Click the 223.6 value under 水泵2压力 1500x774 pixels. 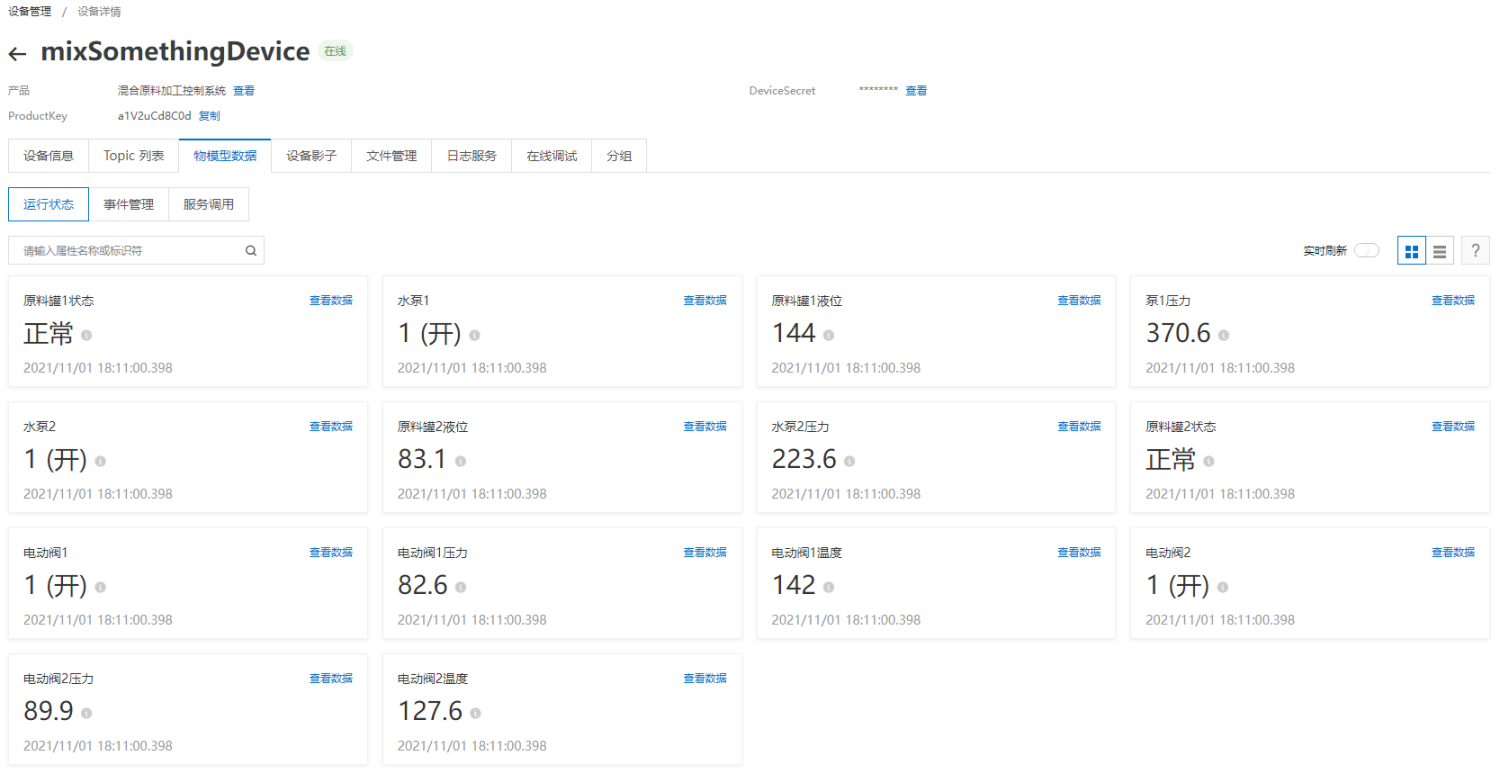tap(804, 460)
